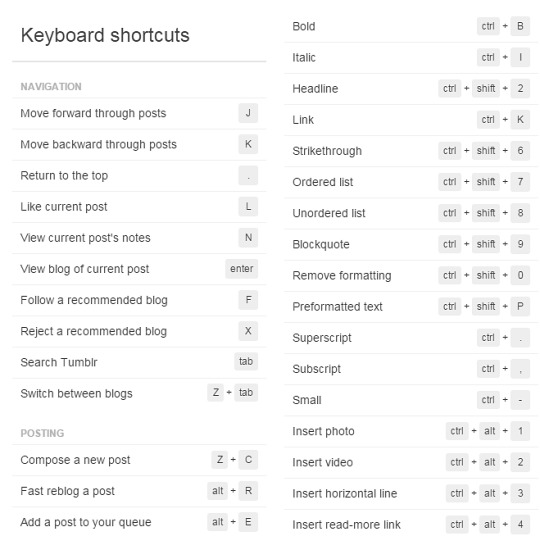Click the Keyboard shortcuts heading
The height and width of the screenshot is (536, 540).
pos(105,35)
